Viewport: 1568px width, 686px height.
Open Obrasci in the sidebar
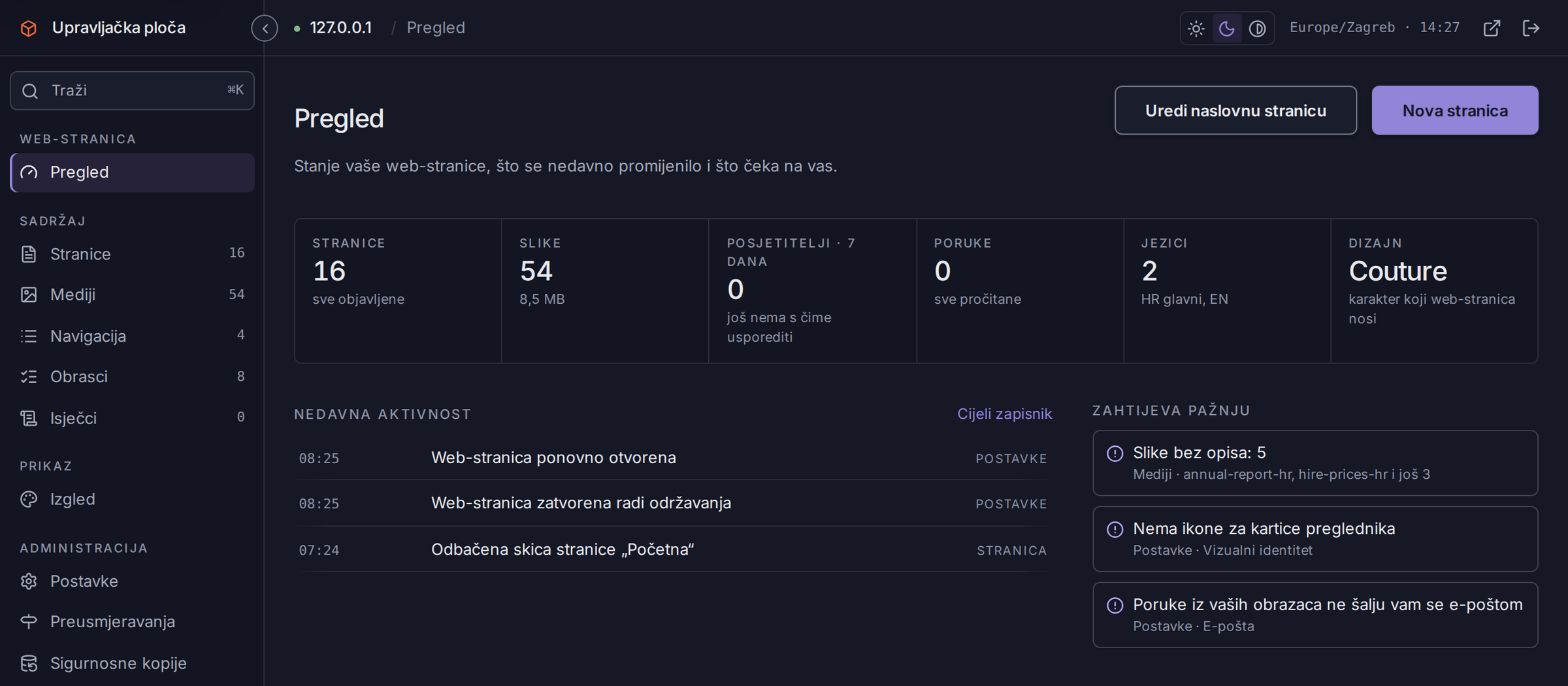(133, 377)
